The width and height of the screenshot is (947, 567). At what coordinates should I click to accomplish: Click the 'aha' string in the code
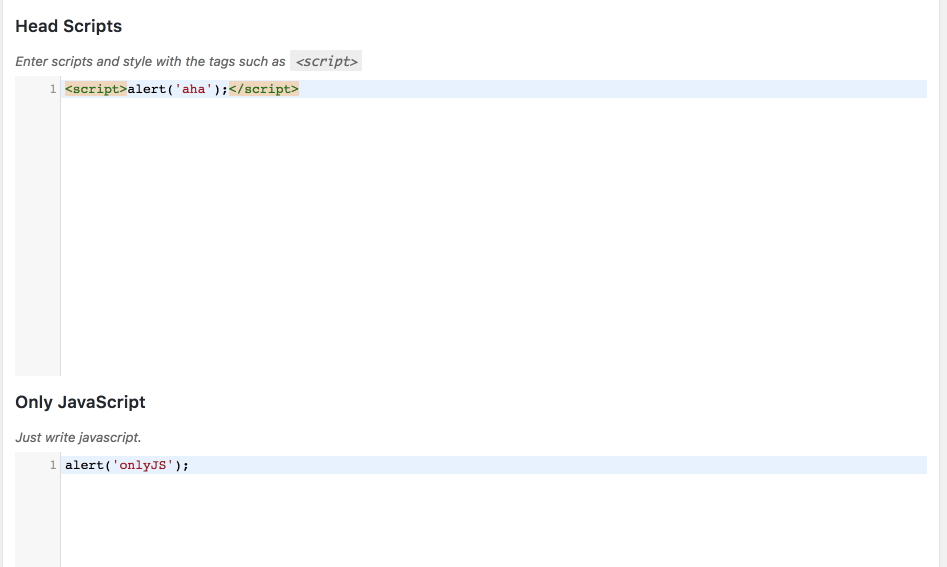click(x=193, y=89)
